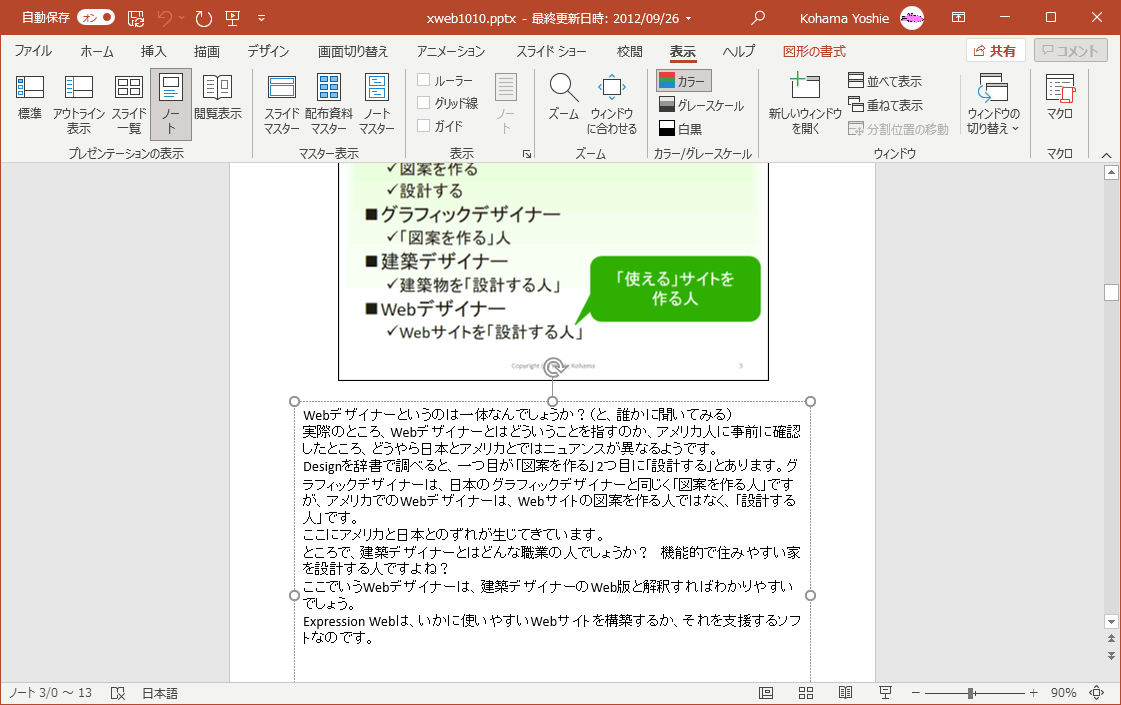1121x705 pixels.
Task: Open Quick Access Toolbar customize dropdown
Action: [262, 18]
